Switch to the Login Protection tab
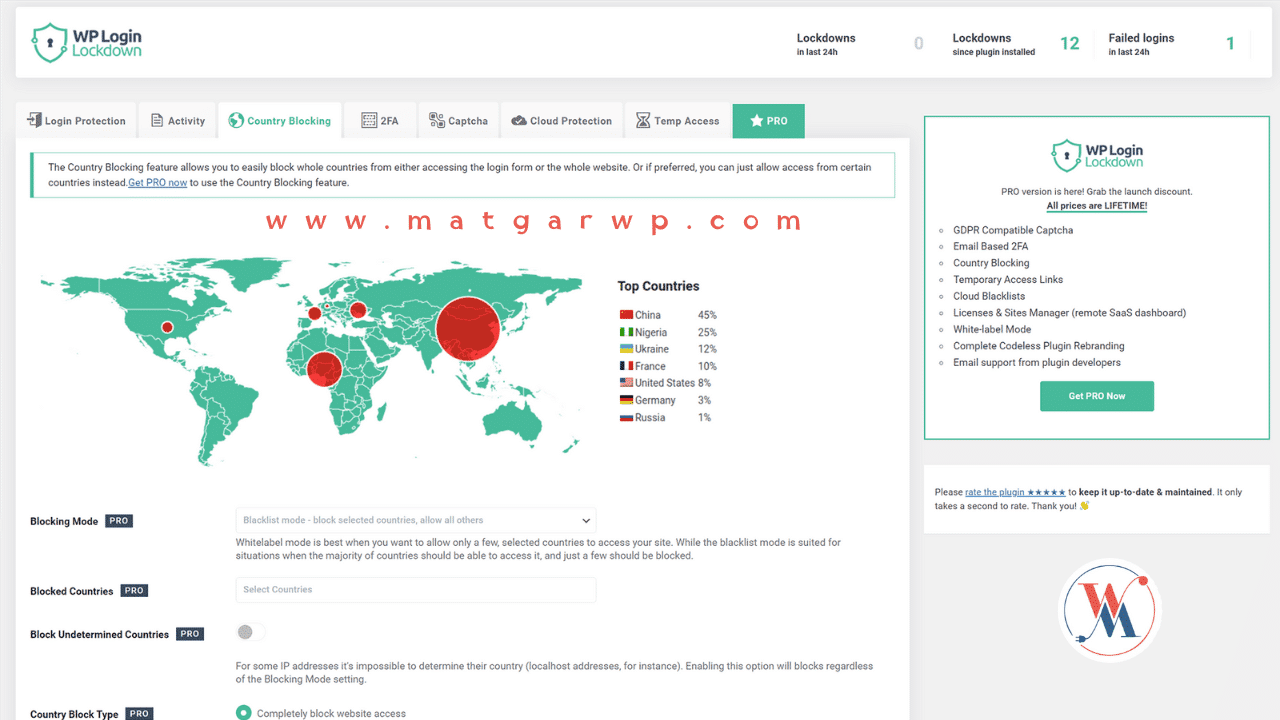1280x720 pixels. 76,121
